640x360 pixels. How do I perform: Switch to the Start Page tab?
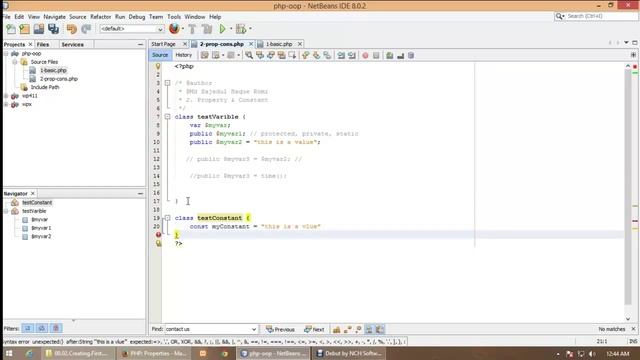coord(163,44)
